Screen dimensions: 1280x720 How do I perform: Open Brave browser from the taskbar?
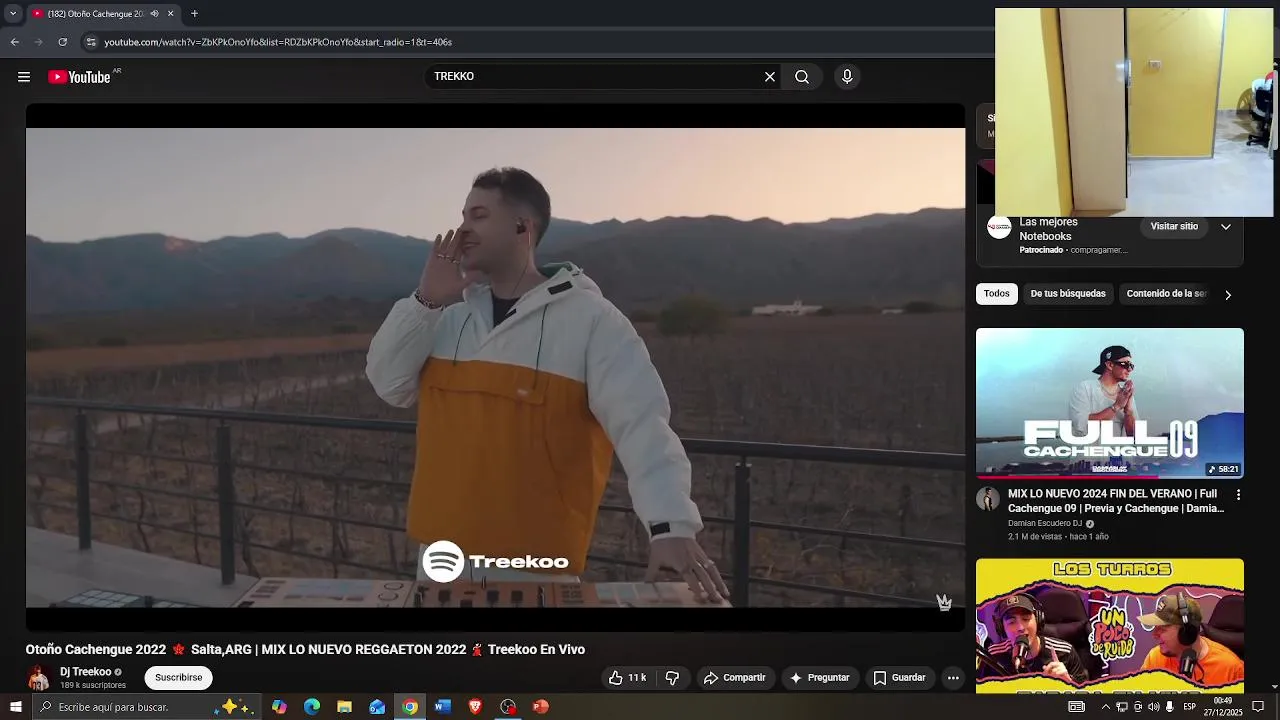pos(475,707)
